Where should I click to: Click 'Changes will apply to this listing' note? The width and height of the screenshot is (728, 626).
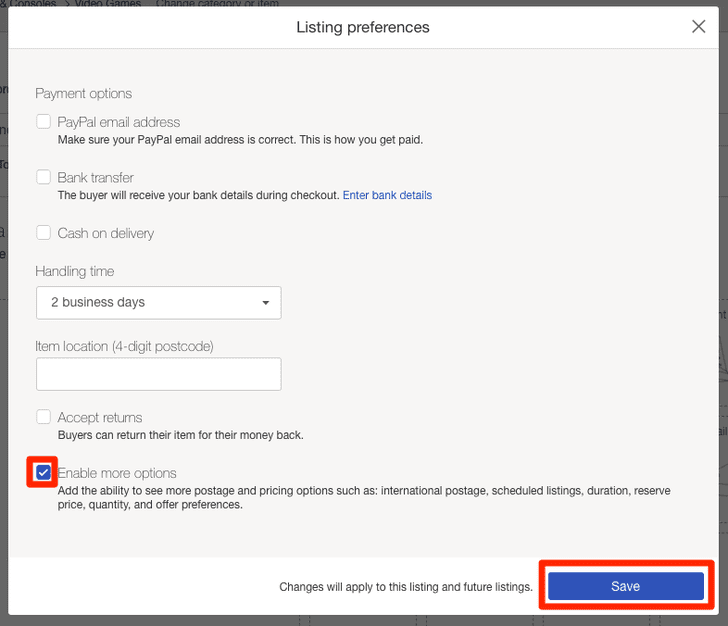406,587
